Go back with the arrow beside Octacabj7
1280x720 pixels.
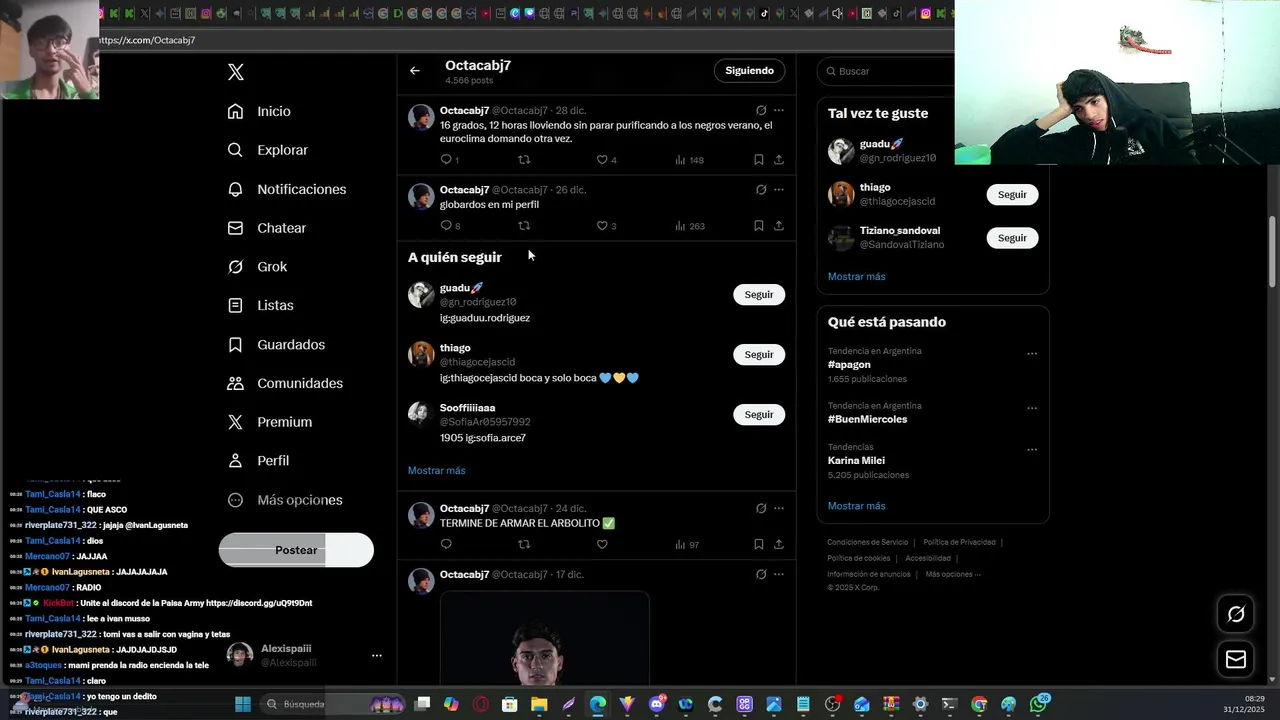tap(415, 71)
